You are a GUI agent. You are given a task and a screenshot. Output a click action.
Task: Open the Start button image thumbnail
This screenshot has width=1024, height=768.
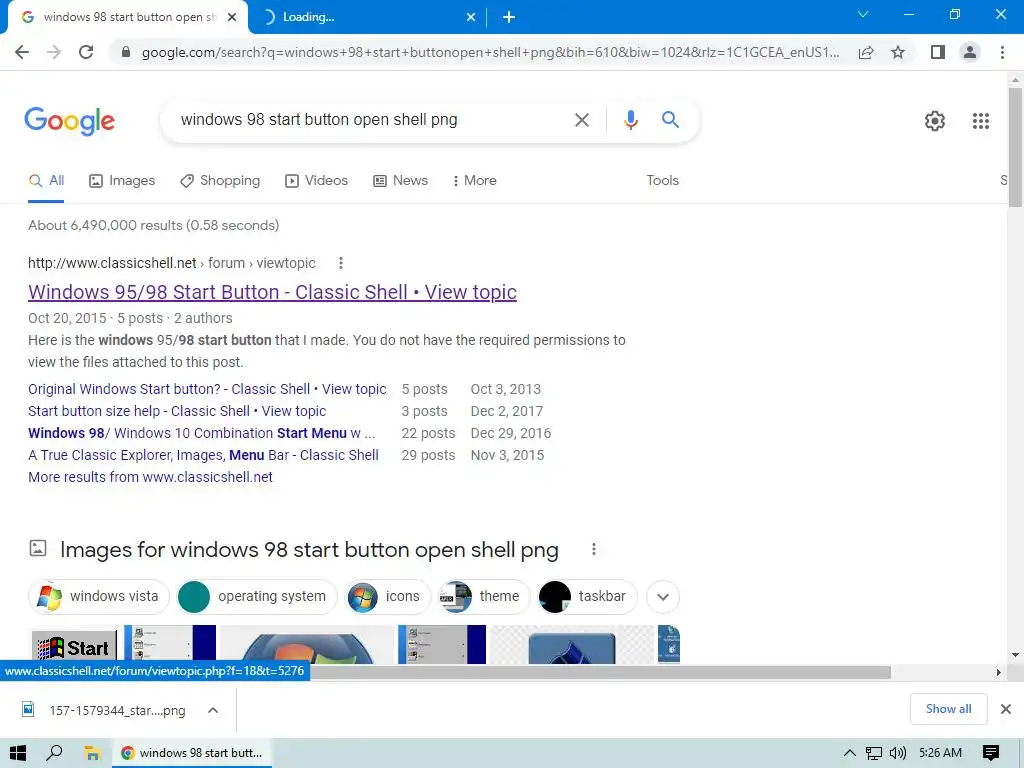[74, 647]
